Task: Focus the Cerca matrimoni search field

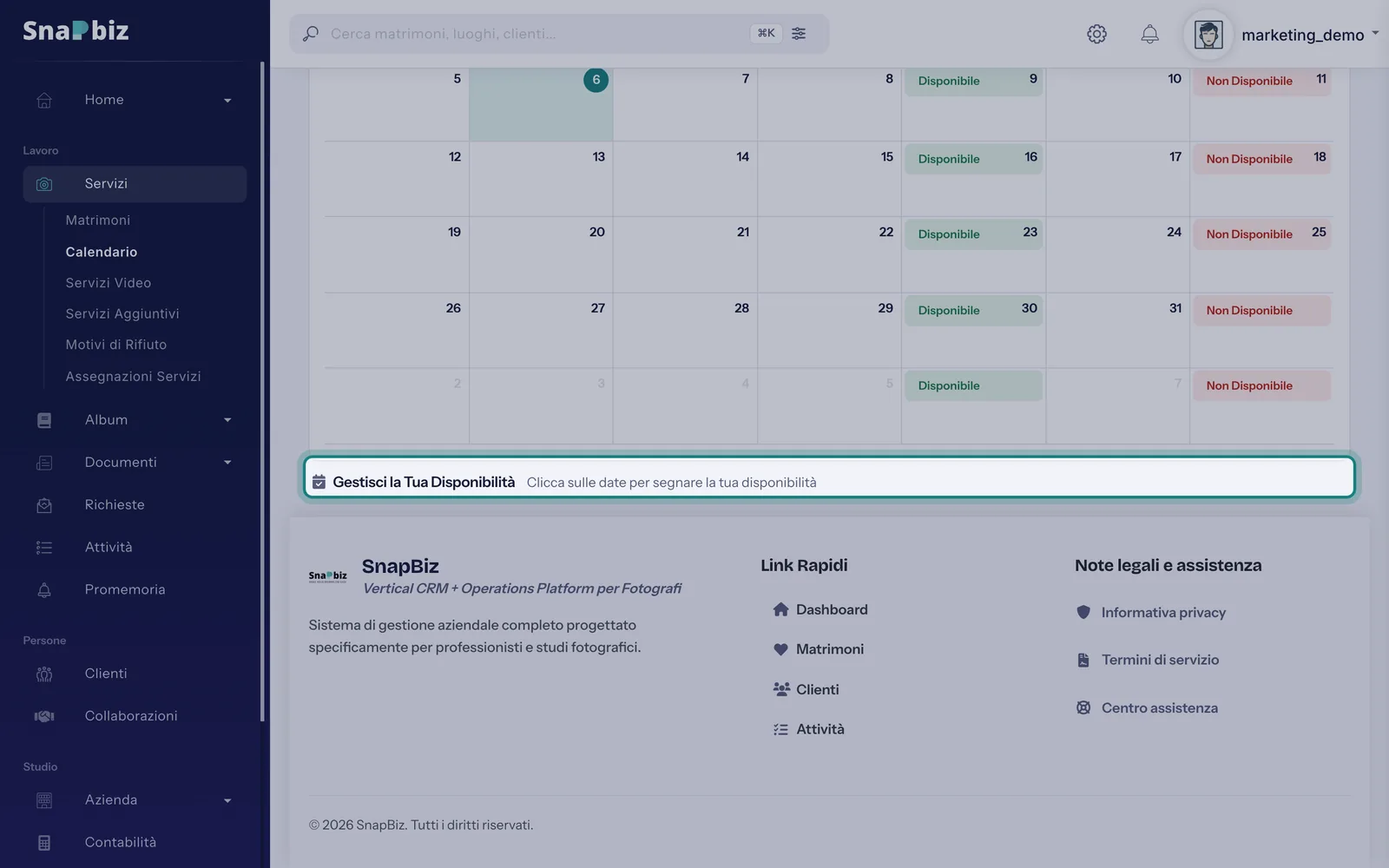Action: pyautogui.click(x=559, y=34)
